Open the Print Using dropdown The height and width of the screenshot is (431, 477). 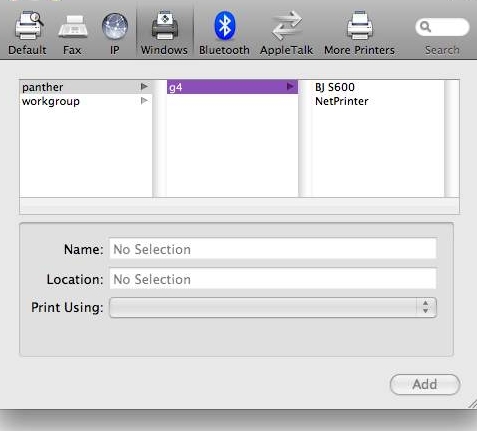click(x=273, y=307)
